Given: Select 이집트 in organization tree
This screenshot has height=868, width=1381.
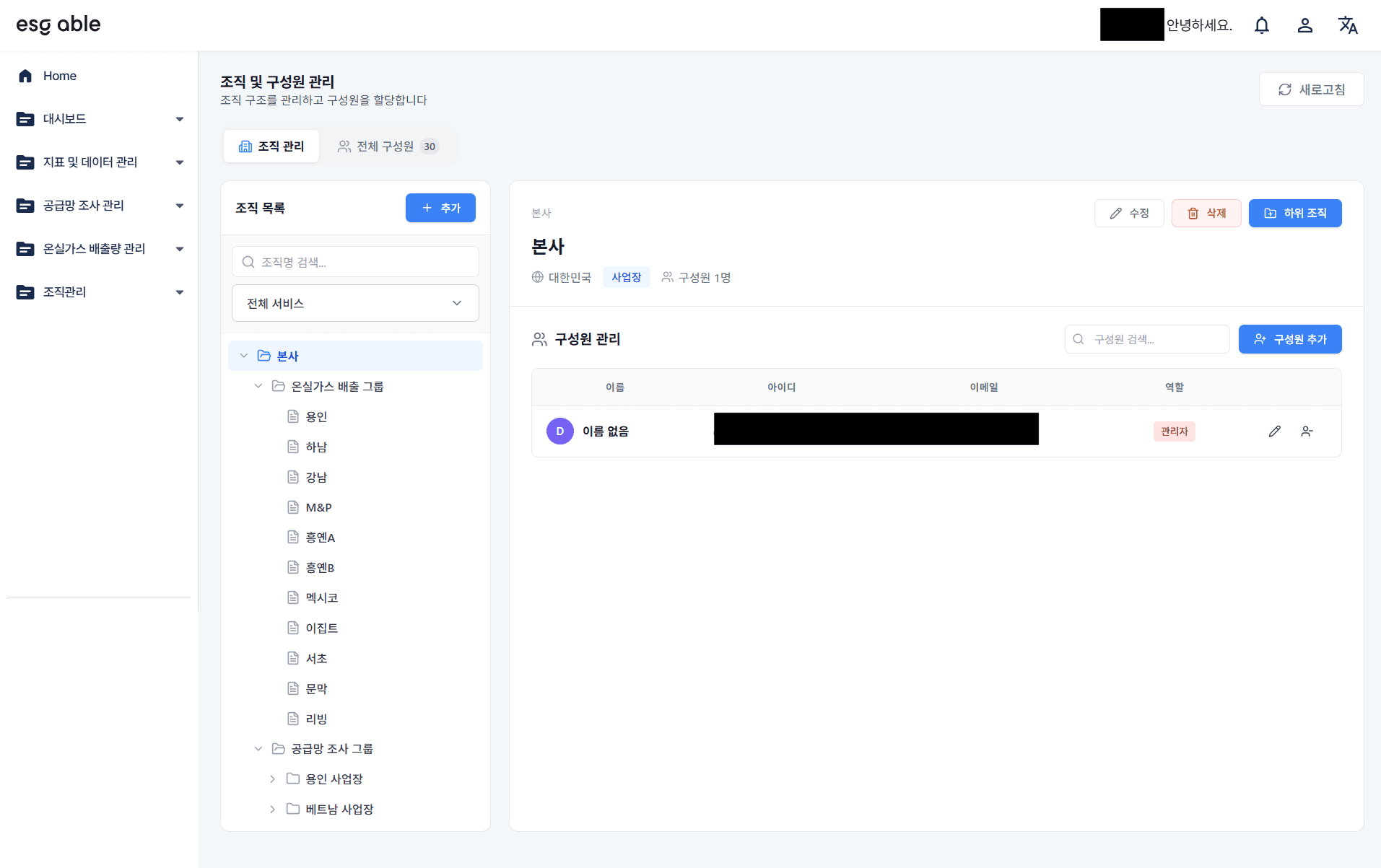Looking at the screenshot, I should tap(355, 628).
